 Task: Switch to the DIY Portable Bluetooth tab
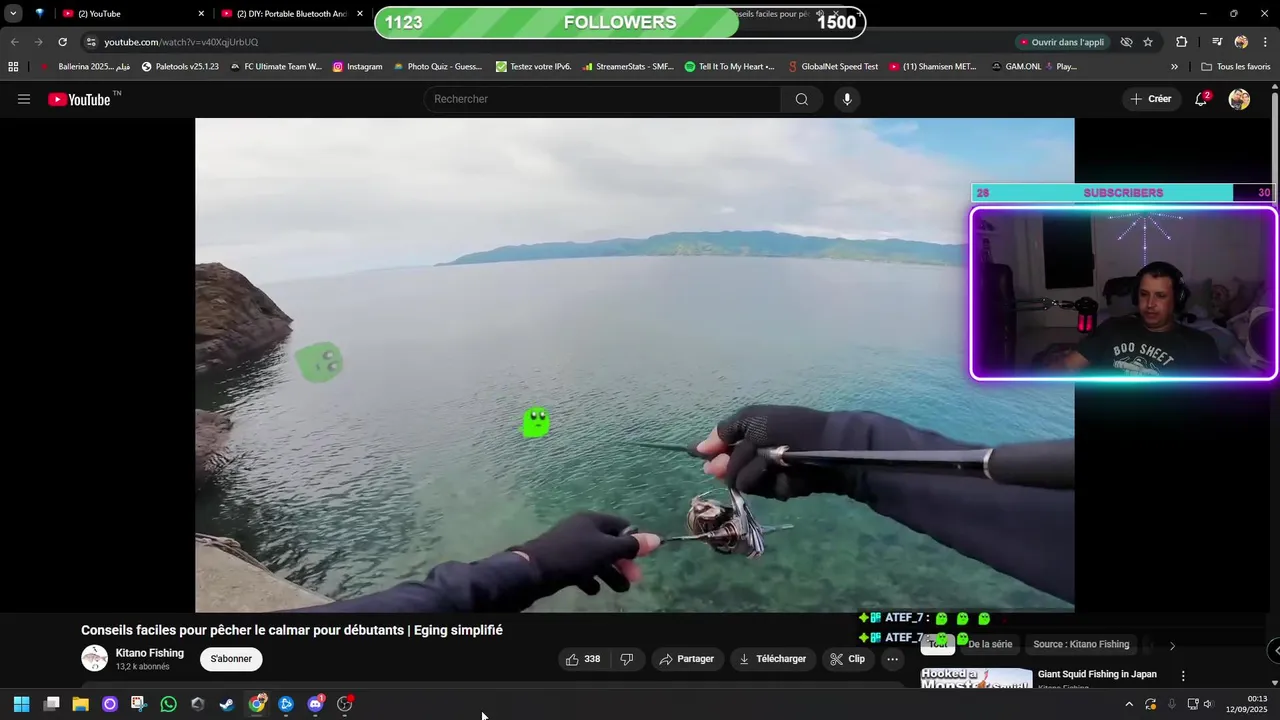292,14
